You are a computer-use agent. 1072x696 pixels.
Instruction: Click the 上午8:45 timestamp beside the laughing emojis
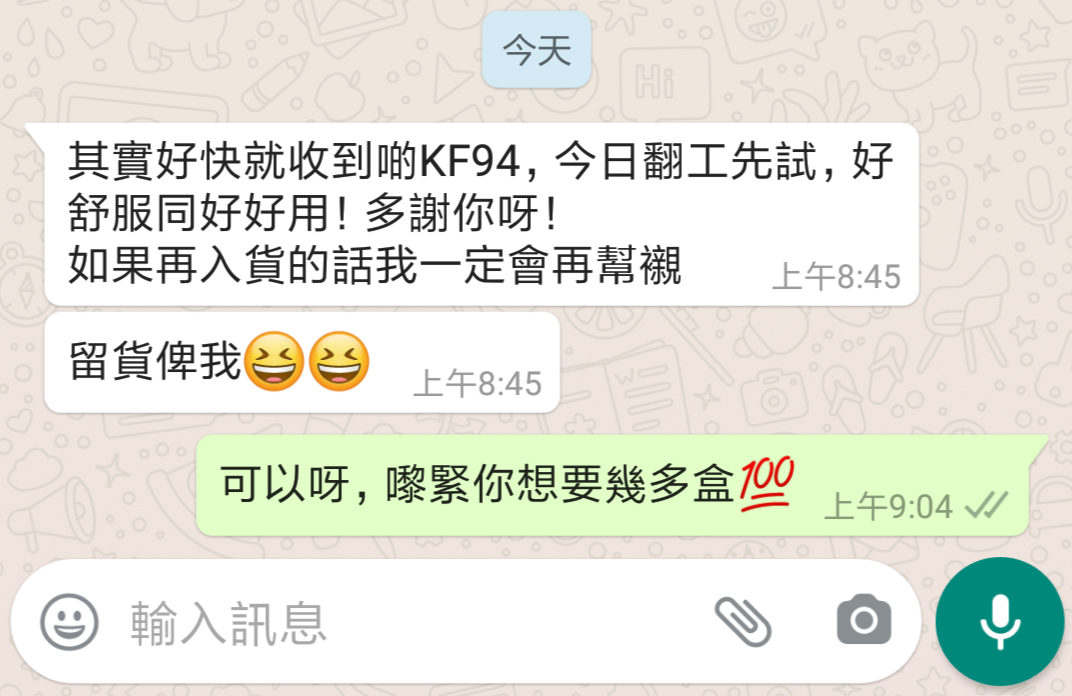(477, 384)
